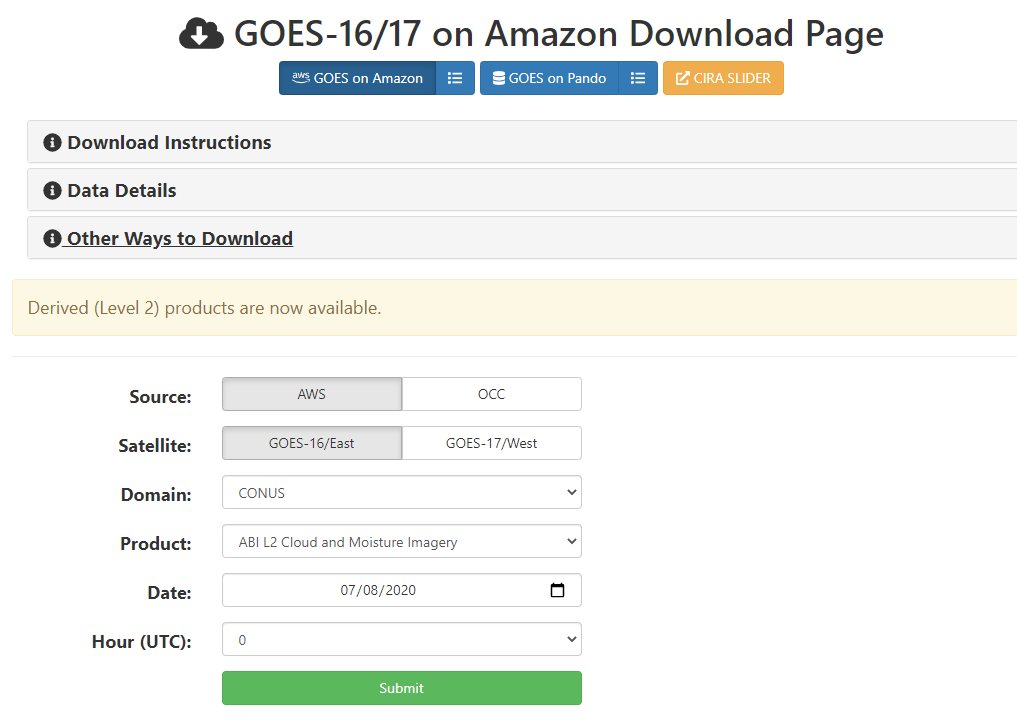Click info icon beside Data Details
The width and height of the screenshot is (1017, 719).
click(52, 190)
